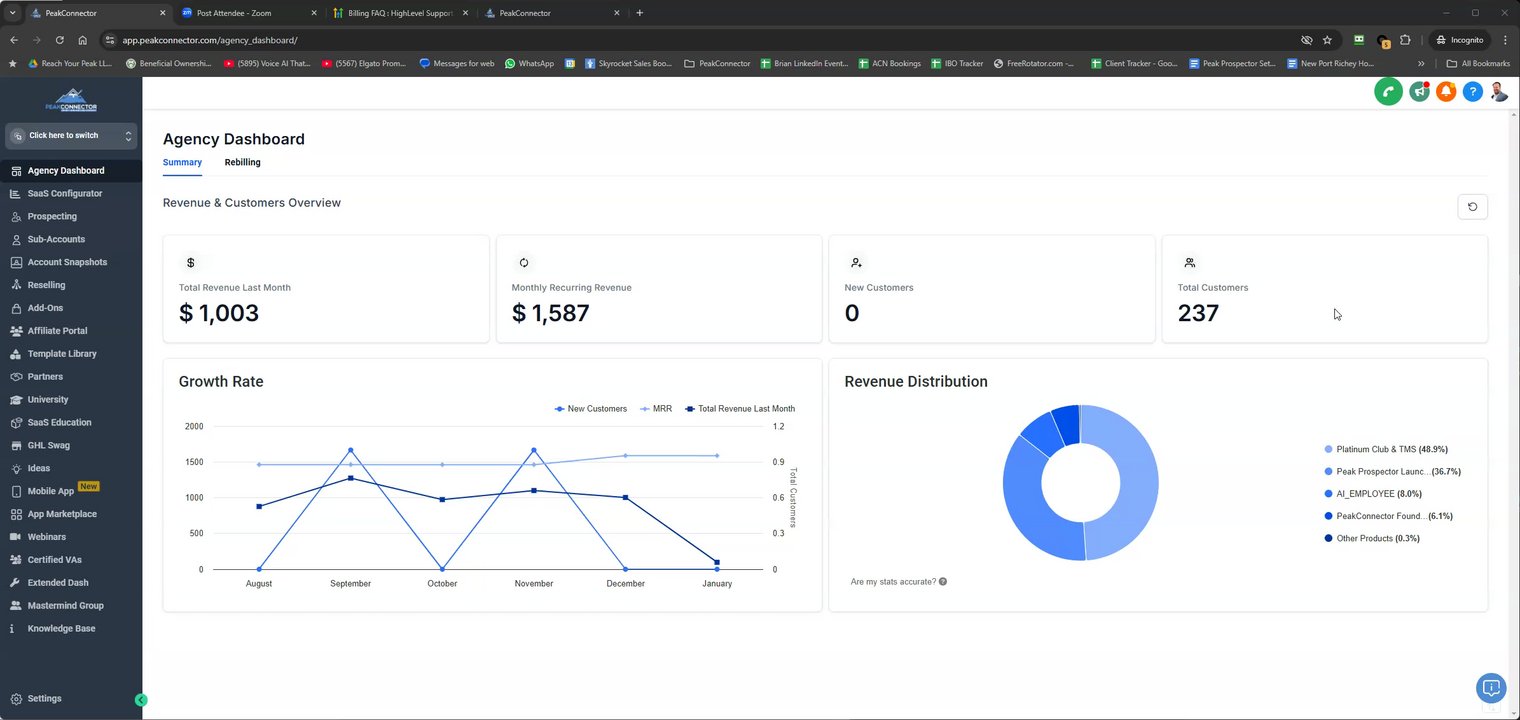Toggle Platinum Club & TMS legend
1520x720 pixels.
tap(1386, 450)
